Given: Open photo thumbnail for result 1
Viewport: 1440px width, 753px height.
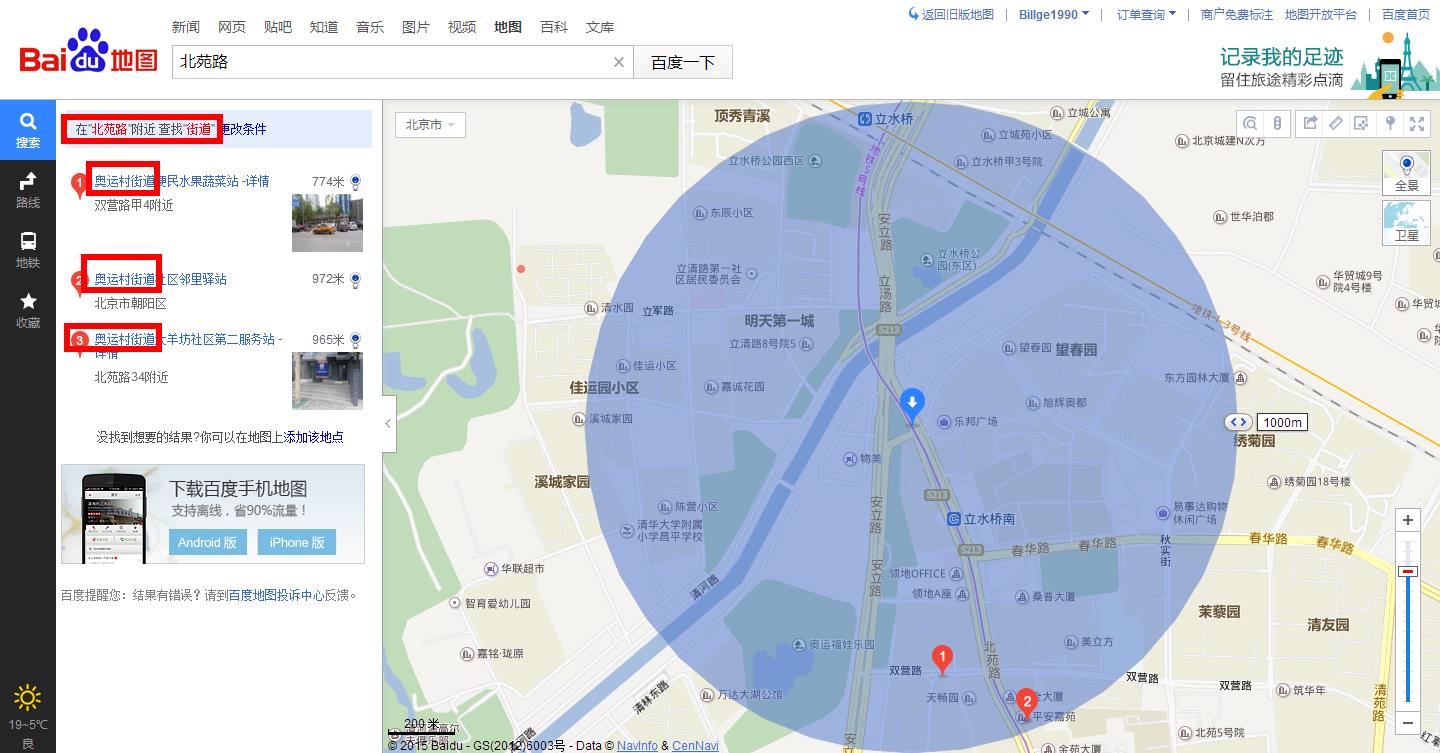Looking at the screenshot, I should 327,223.
